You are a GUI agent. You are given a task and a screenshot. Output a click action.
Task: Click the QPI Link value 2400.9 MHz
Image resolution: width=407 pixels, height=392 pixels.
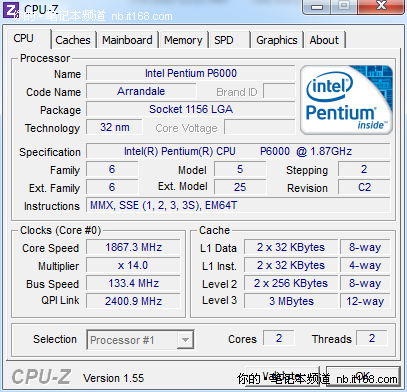click(133, 301)
